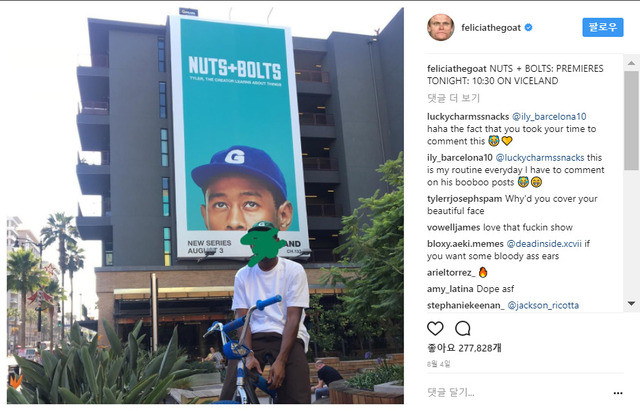View the likes count 좋아요 277,828개
640x411 pixels.
464,348
